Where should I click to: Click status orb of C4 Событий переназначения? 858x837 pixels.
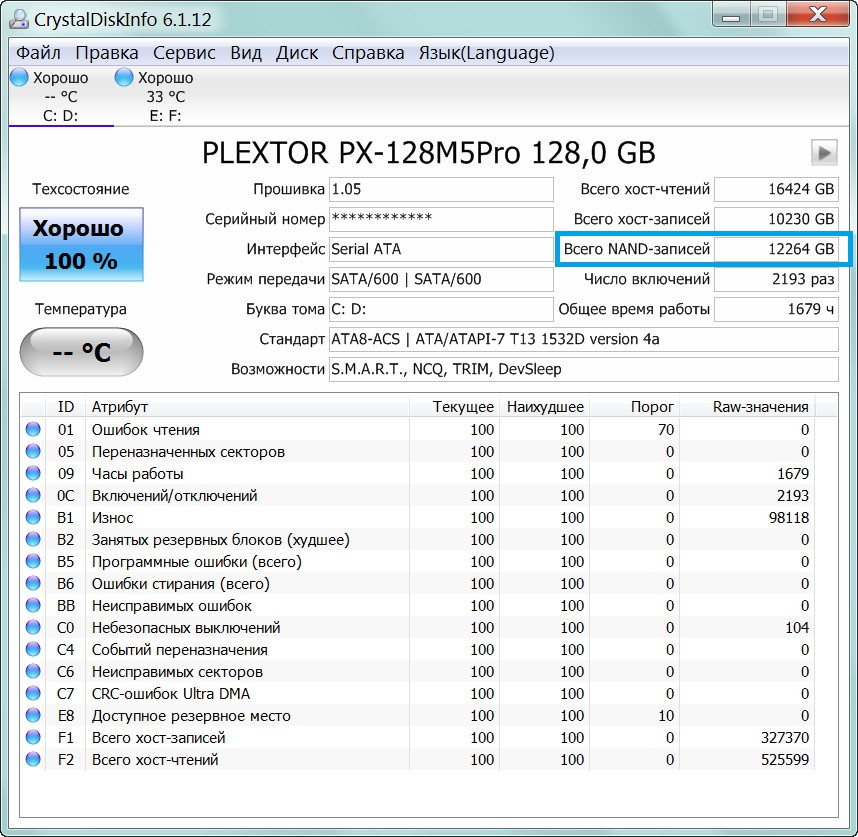tap(33, 649)
